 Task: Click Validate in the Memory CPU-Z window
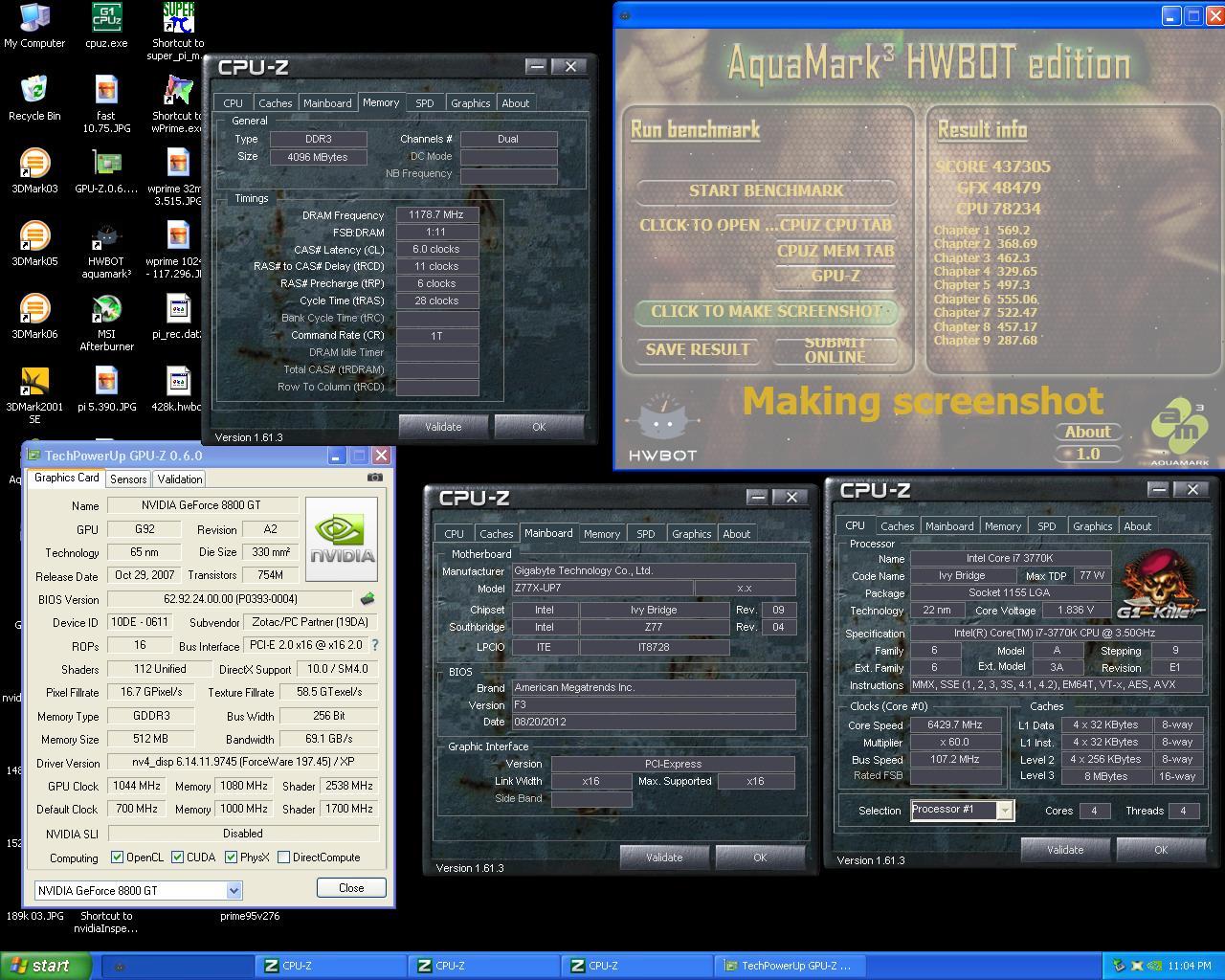tap(443, 427)
